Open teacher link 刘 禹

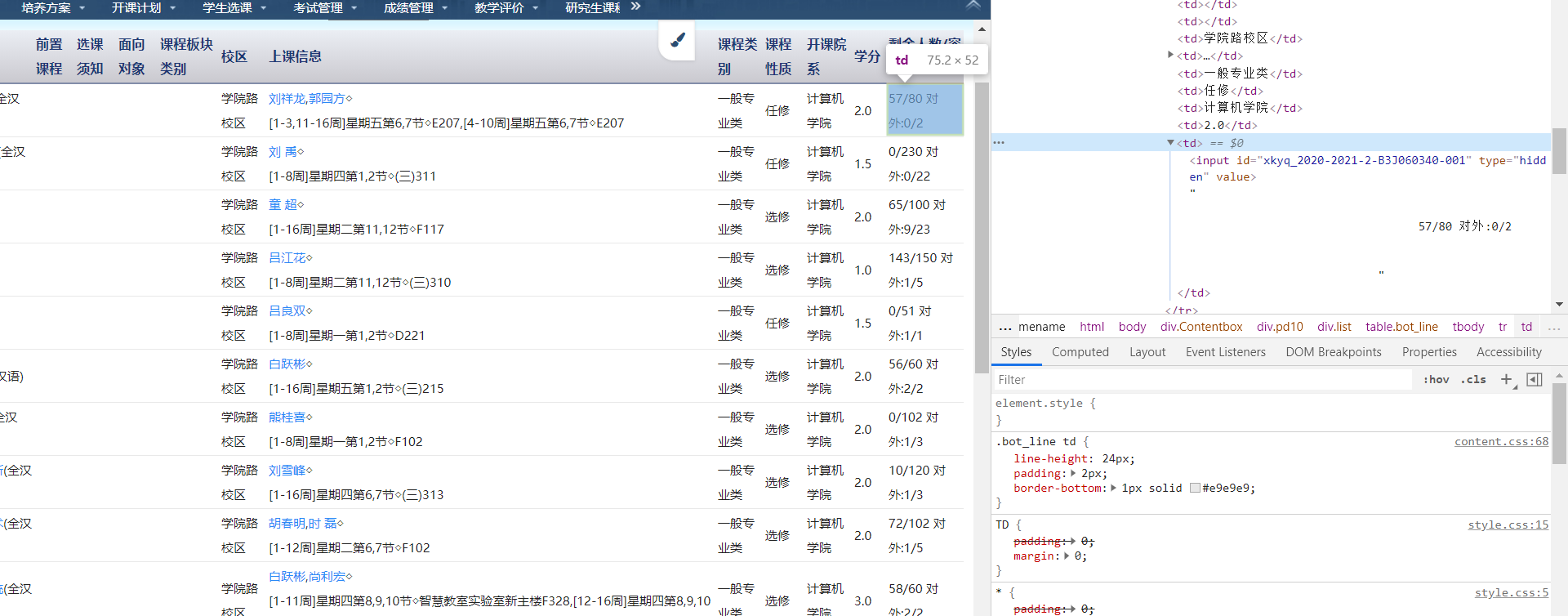(x=283, y=152)
